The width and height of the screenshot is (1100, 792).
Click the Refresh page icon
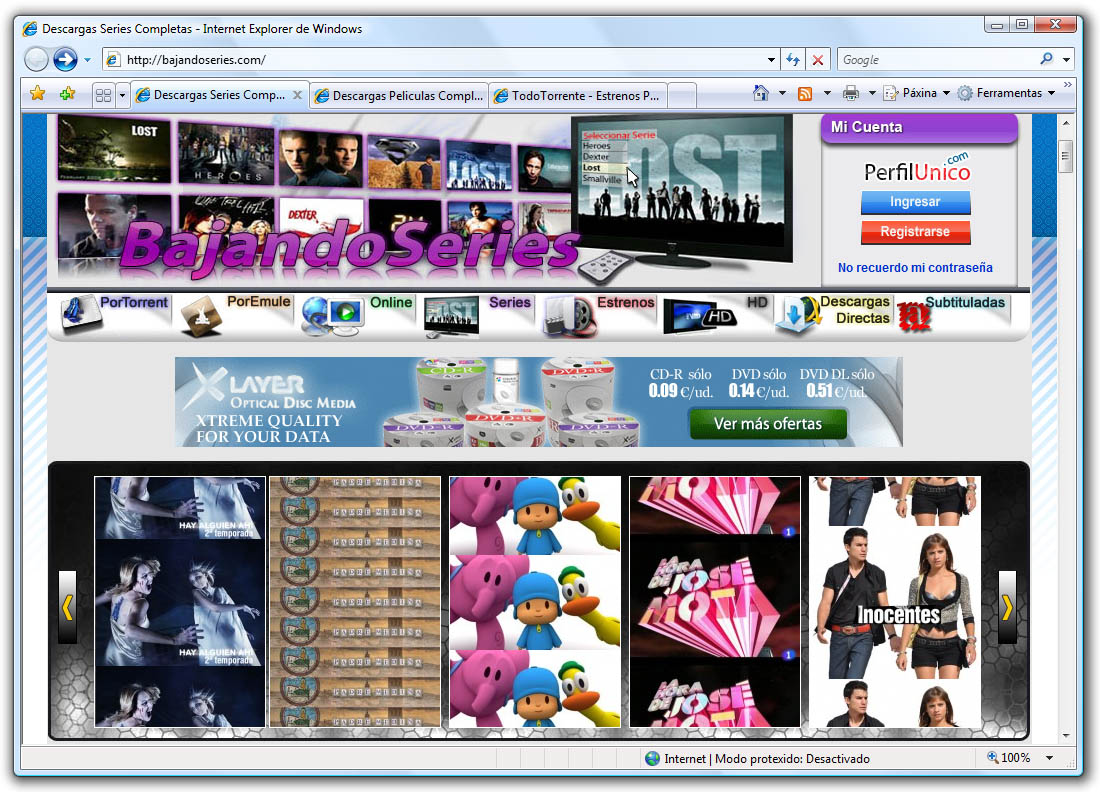pyautogui.click(x=793, y=60)
